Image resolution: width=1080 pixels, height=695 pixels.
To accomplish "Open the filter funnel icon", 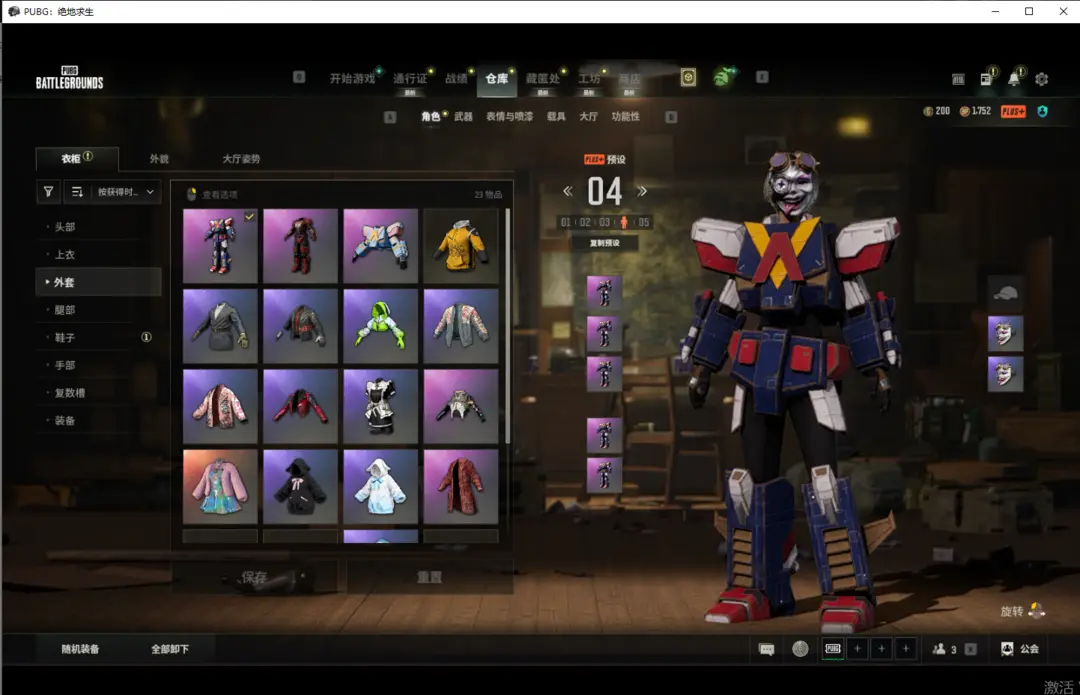I will coord(48,192).
